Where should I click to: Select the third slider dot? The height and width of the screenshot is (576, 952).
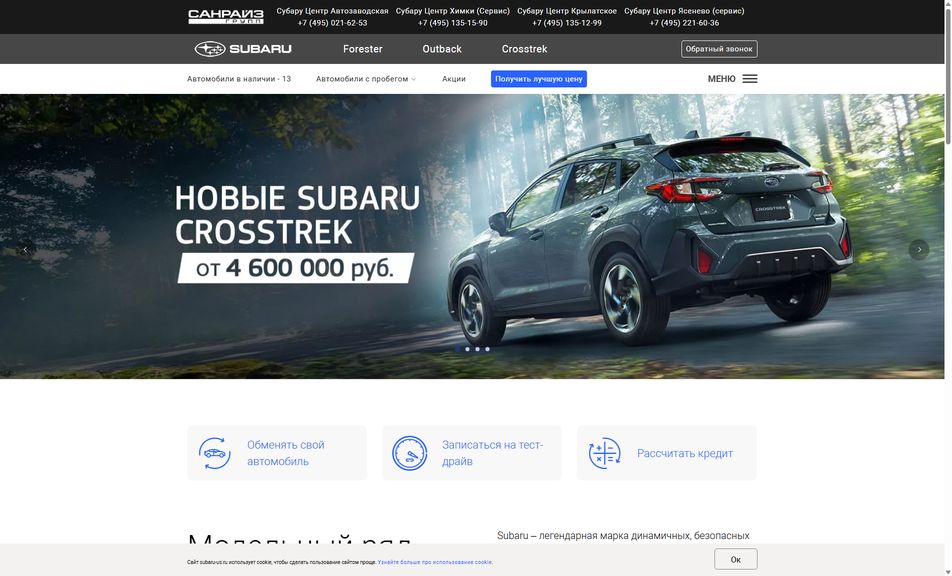click(x=477, y=349)
